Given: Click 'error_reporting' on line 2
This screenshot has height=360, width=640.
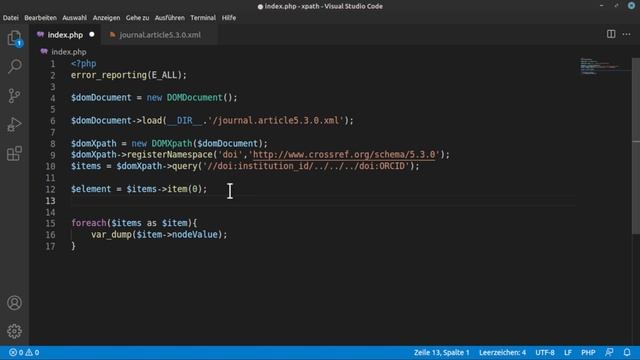Looking at the screenshot, I should 109,75.
